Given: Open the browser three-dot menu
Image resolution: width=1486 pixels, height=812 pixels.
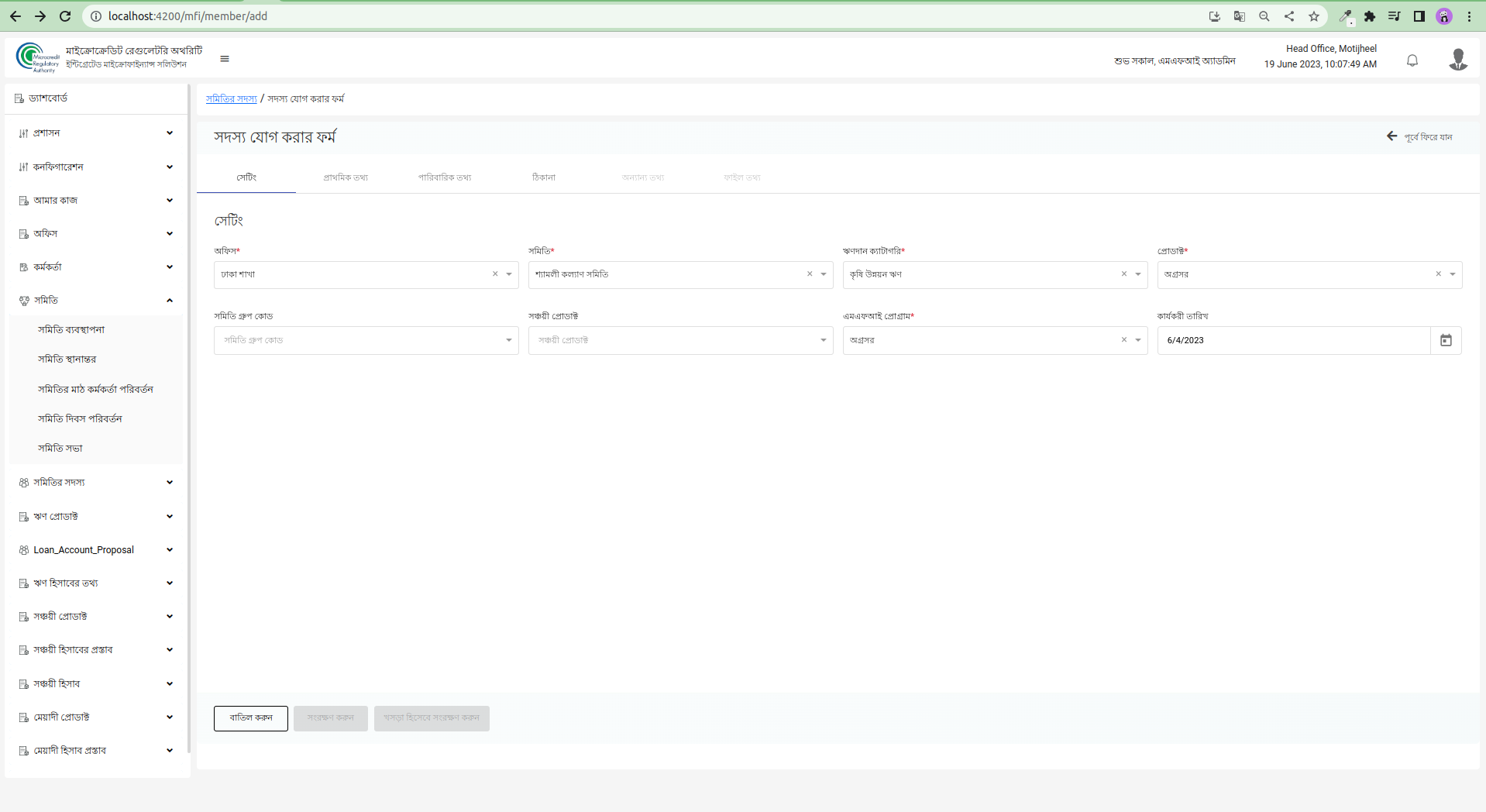Looking at the screenshot, I should click(x=1470, y=16).
